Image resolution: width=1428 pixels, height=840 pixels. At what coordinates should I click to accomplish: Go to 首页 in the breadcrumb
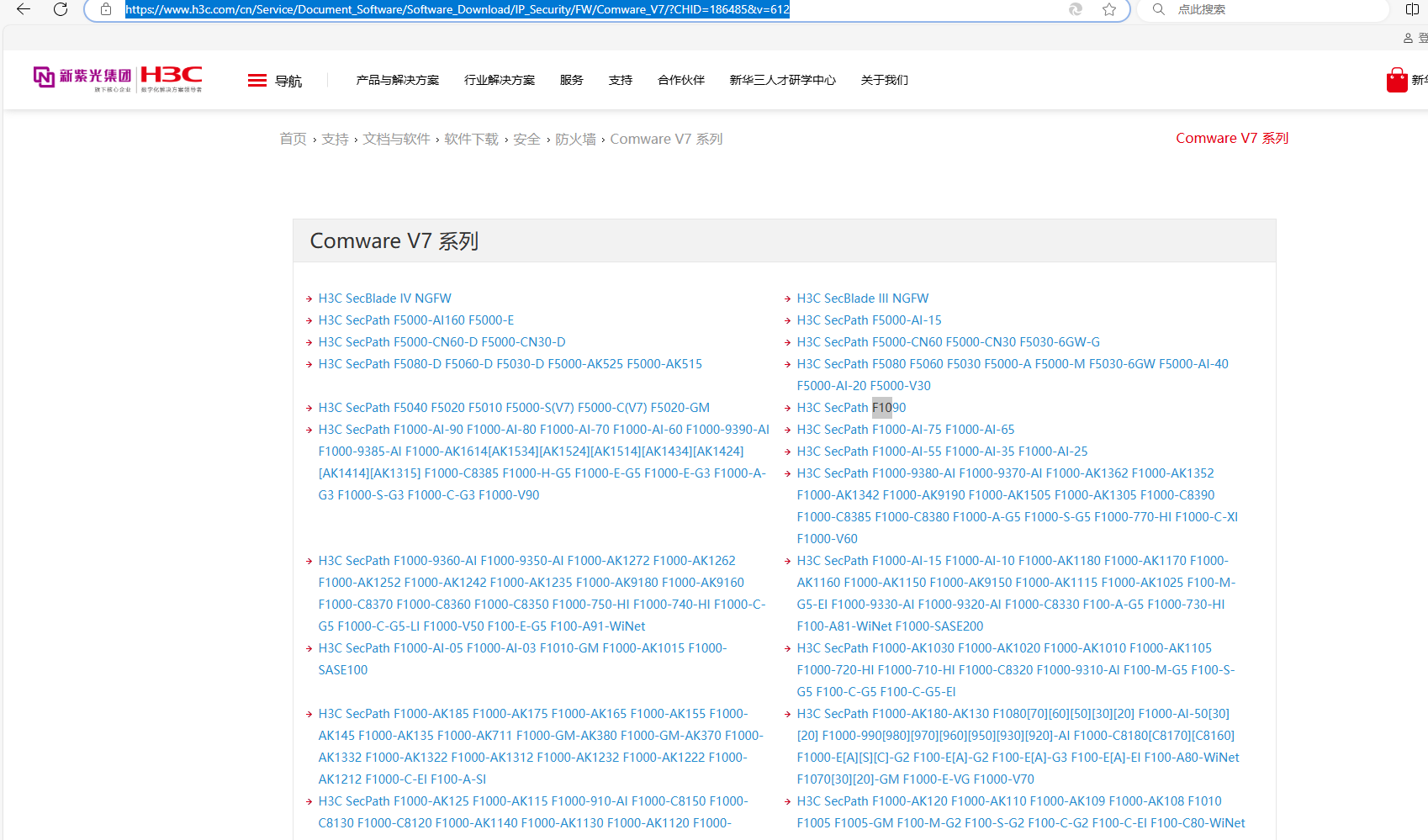(294, 139)
